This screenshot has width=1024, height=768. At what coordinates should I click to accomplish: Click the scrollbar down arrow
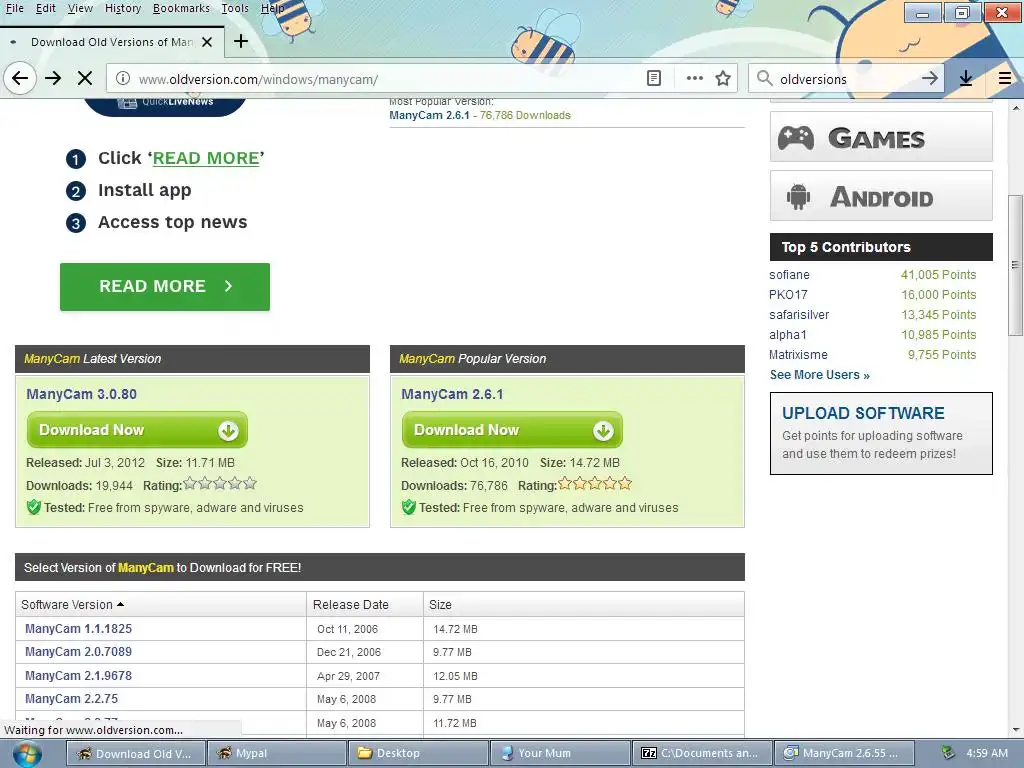[x=1016, y=729]
